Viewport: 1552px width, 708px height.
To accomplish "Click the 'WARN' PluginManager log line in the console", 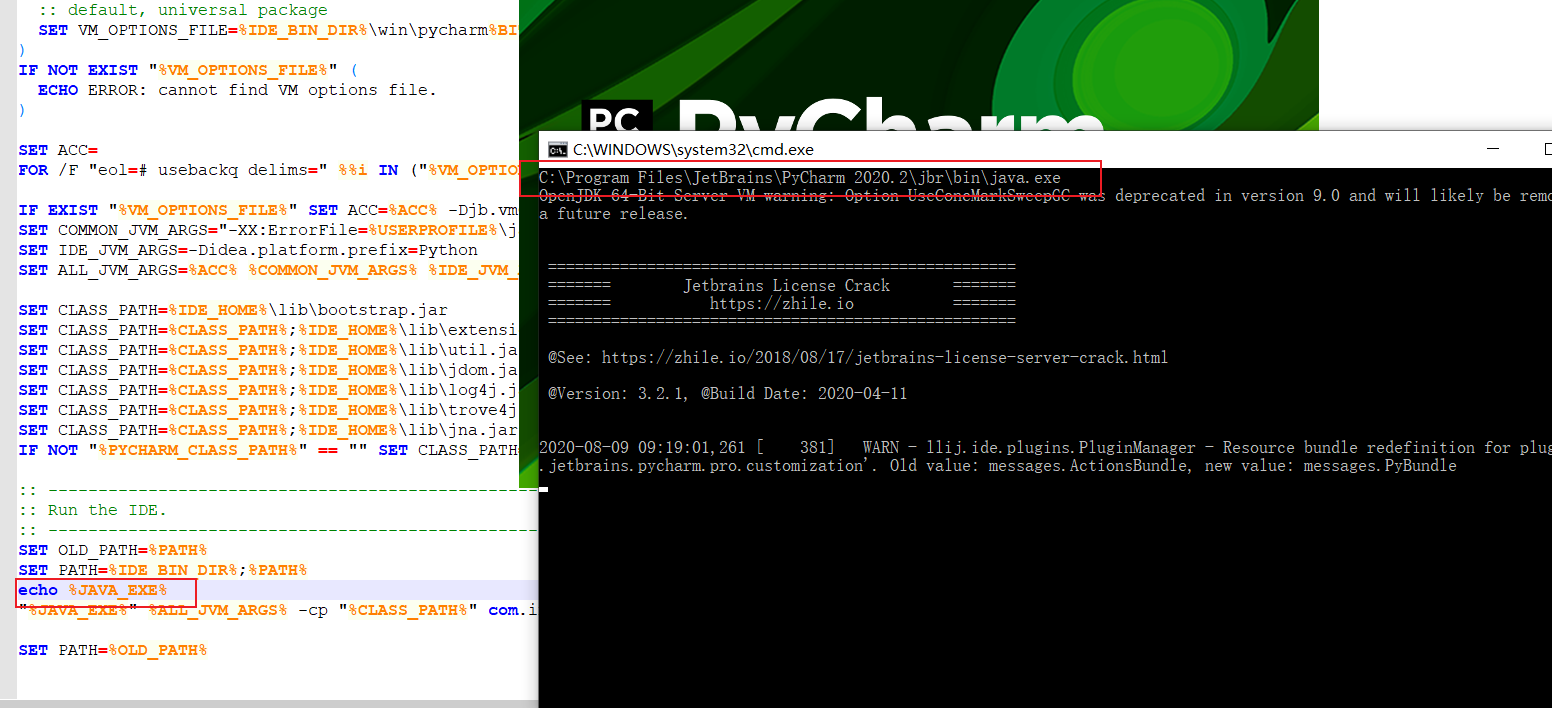I will point(1045,448).
